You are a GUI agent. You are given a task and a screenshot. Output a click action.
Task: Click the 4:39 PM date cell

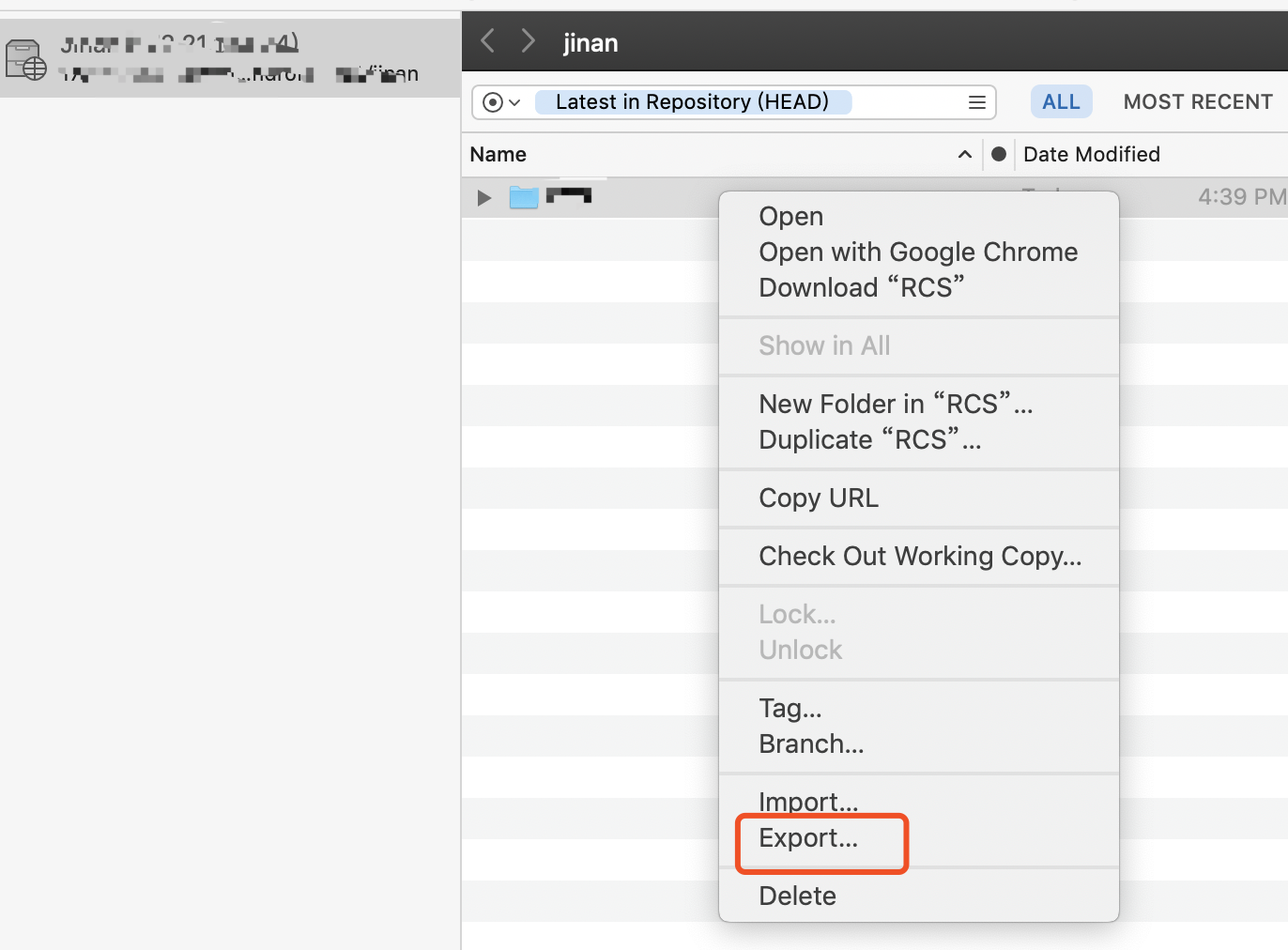click(1242, 197)
